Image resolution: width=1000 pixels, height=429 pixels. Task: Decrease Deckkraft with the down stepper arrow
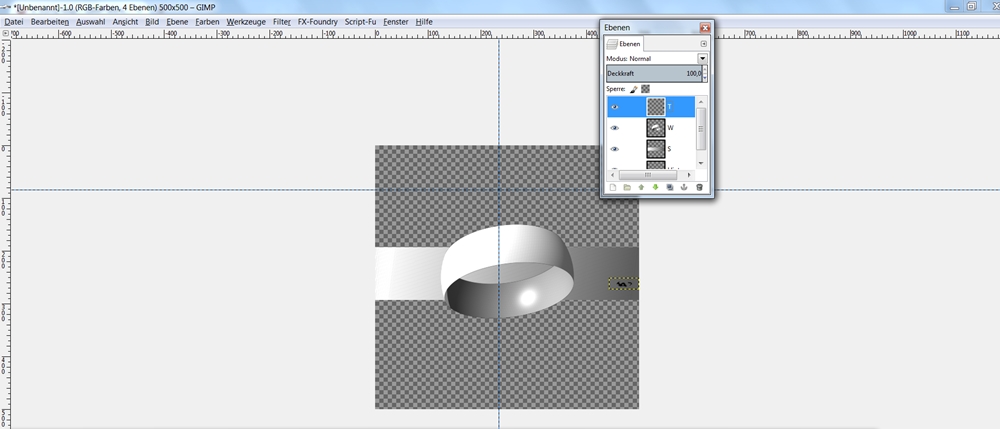point(705,78)
